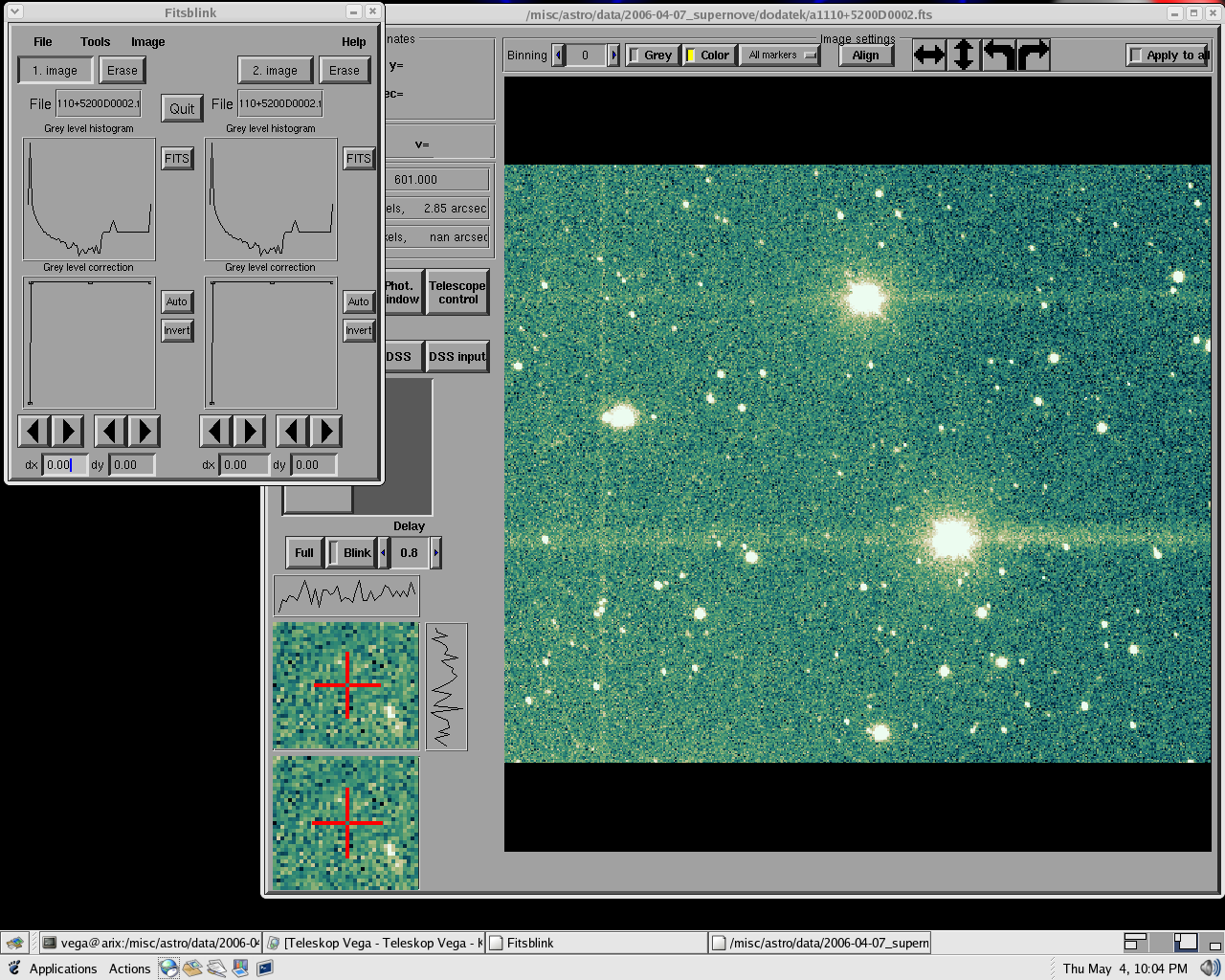The width and height of the screenshot is (1225, 980).
Task: Decrease Binning with left arrow
Action: [559, 56]
